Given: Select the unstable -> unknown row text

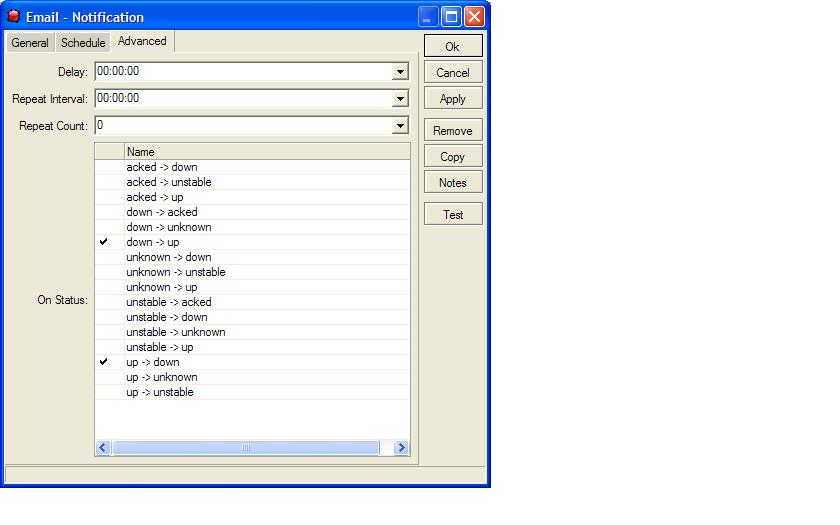Looking at the screenshot, I should point(176,332).
